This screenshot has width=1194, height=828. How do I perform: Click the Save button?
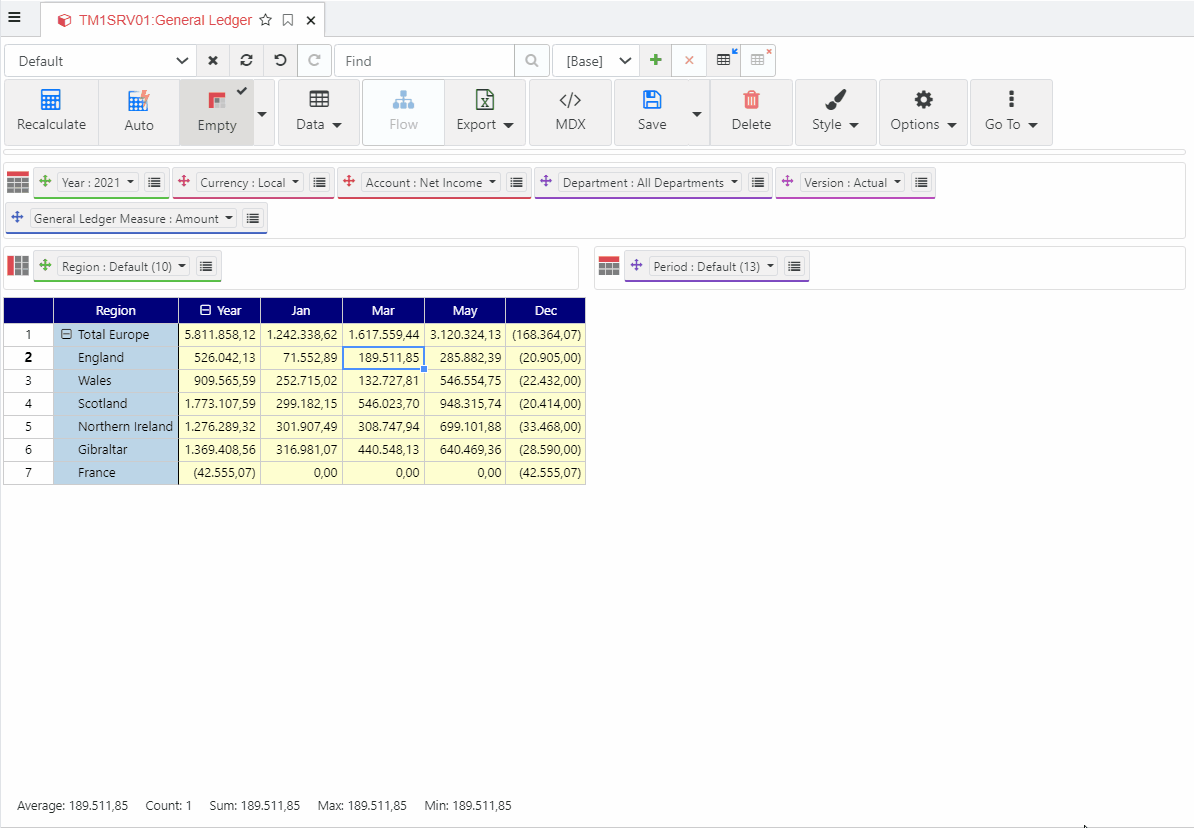click(652, 112)
